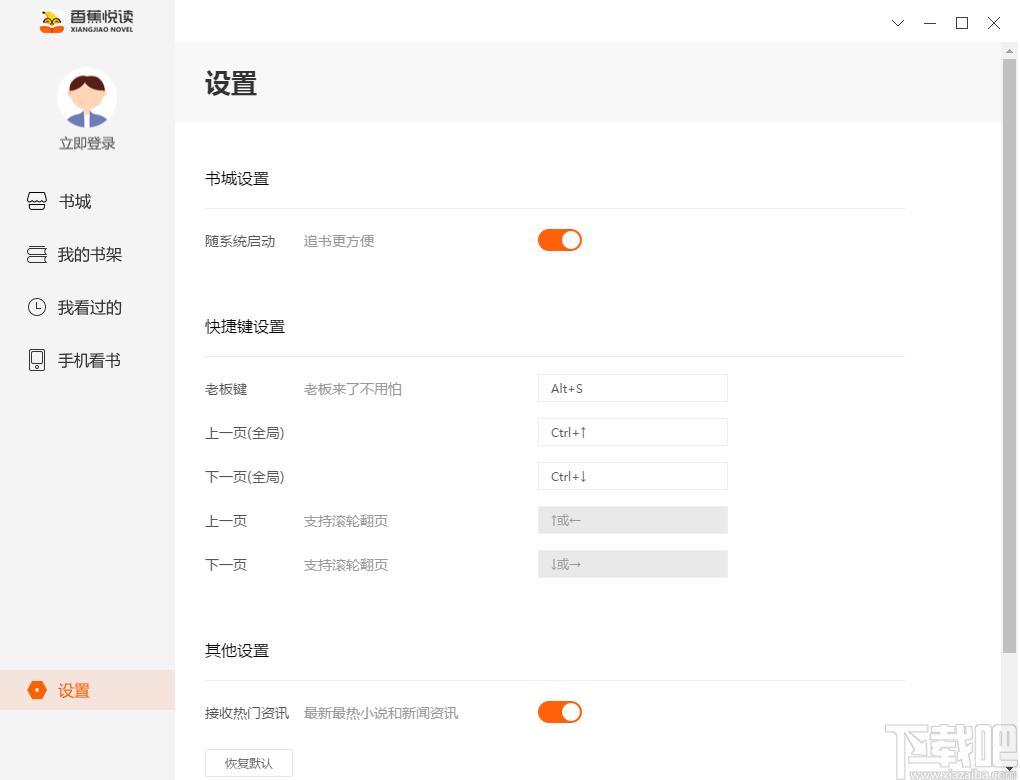Click the 手机看书 phone icon
This screenshot has height=780, width=1020.
(37, 360)
